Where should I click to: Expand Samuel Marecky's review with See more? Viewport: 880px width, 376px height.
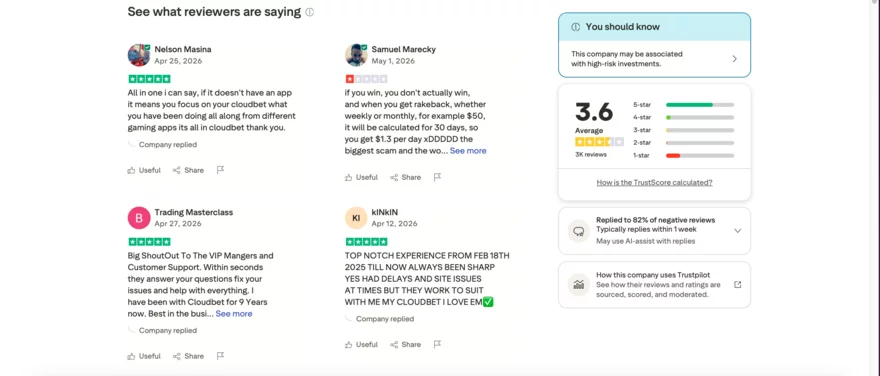468,151
